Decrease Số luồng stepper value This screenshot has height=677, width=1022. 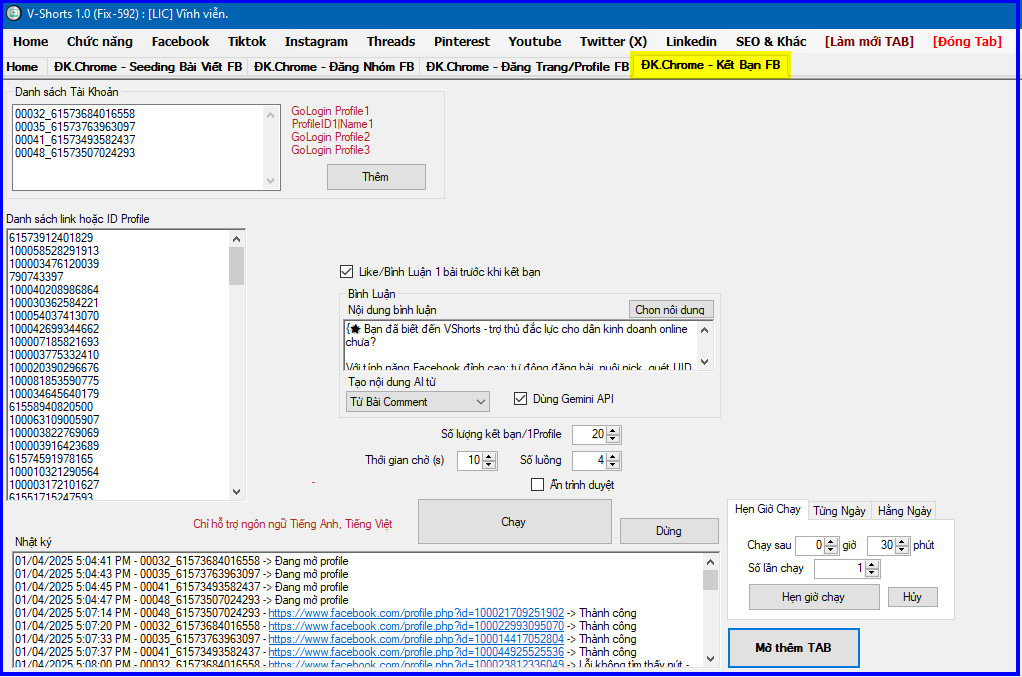click(613, 465)
